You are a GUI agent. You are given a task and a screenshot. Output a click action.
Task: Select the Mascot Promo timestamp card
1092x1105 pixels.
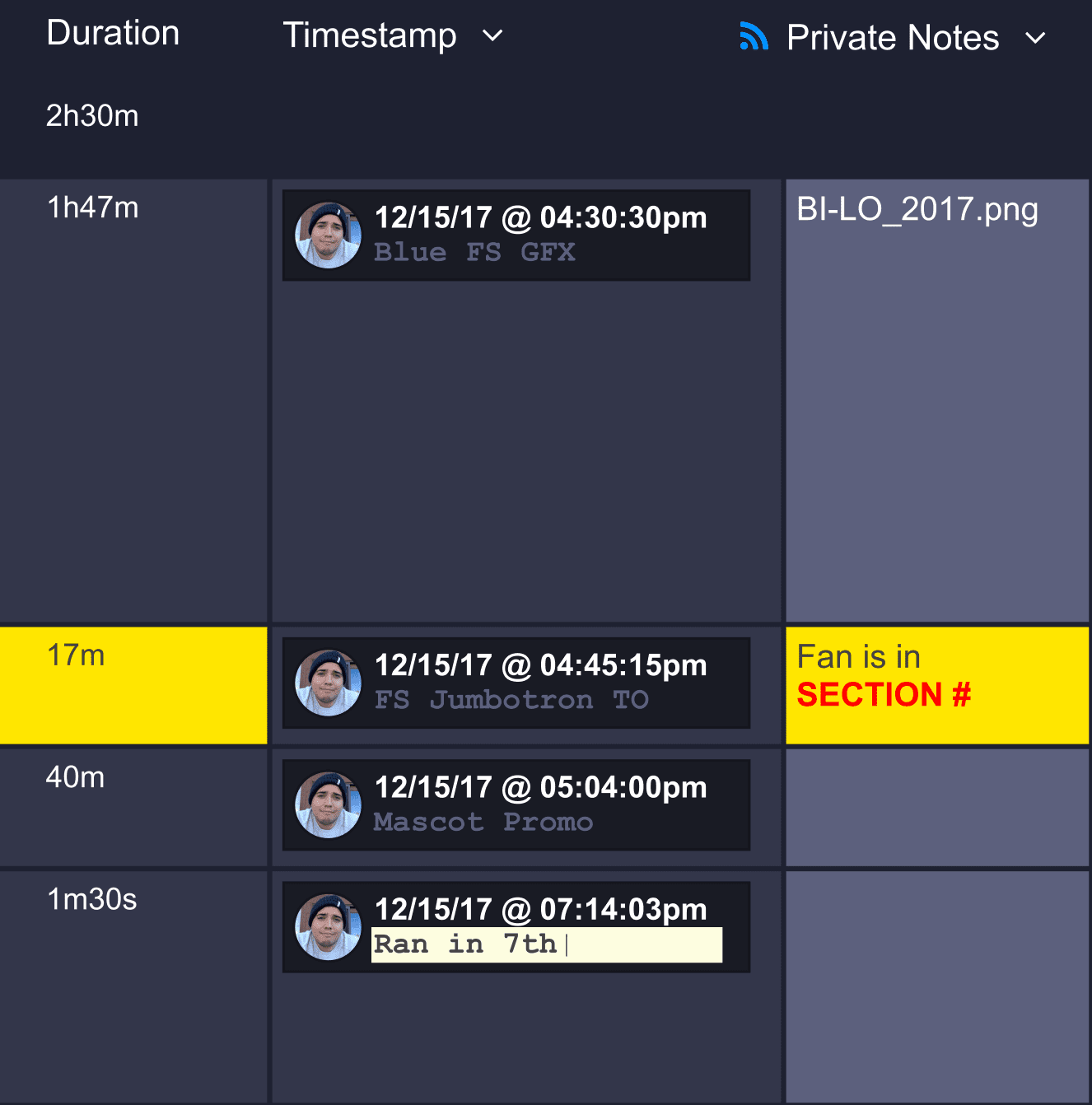pyautogui.click(x=516, y=805)
